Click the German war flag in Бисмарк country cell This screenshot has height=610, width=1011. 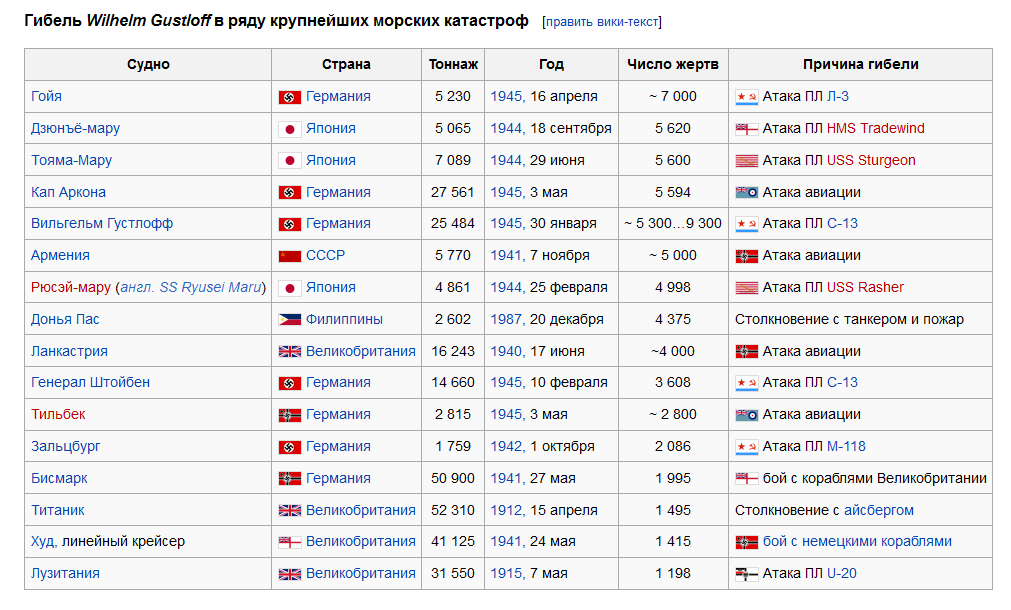point(290,478)
